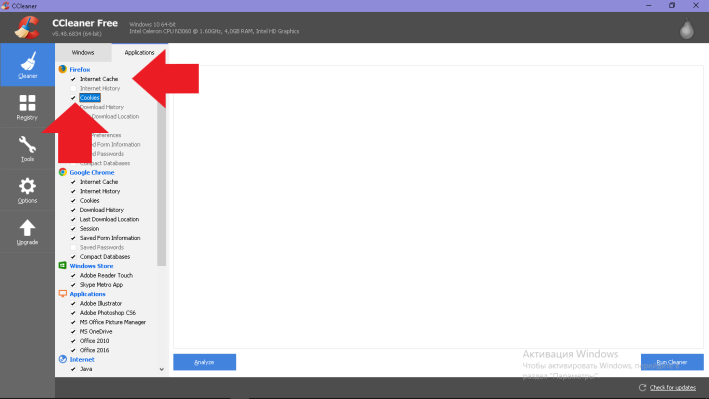
Task: Click the system info text in header
Action: (214, 28)
